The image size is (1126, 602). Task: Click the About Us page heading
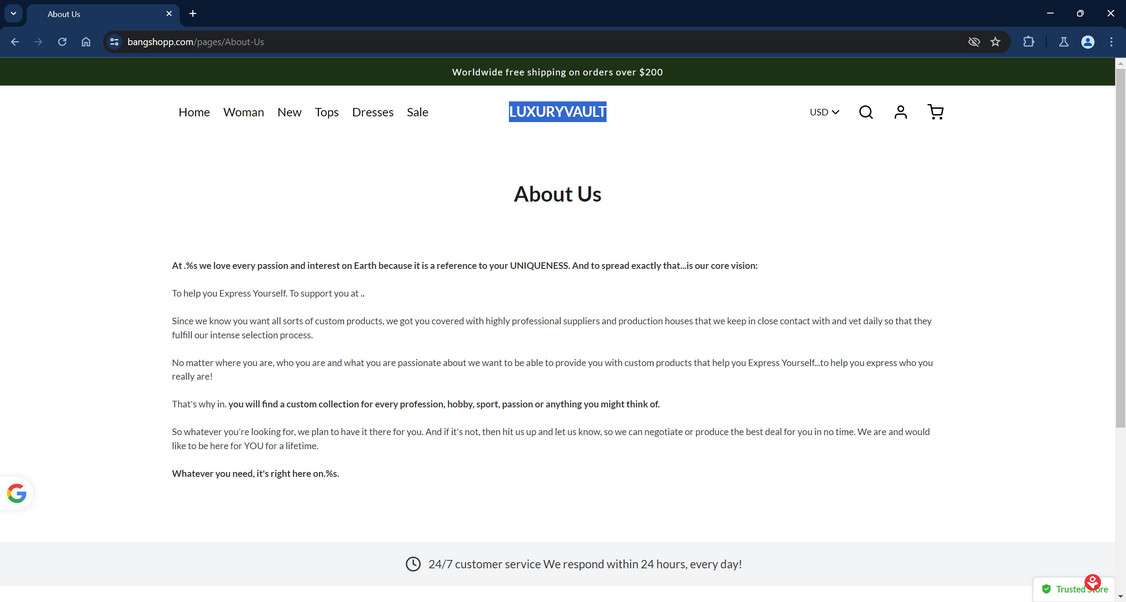(x=557, y=194)
